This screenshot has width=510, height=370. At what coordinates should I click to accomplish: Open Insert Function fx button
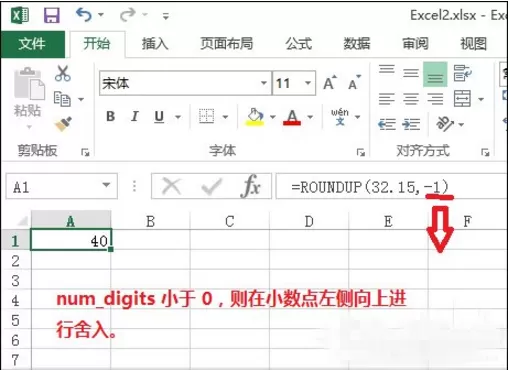coord(250,186)
